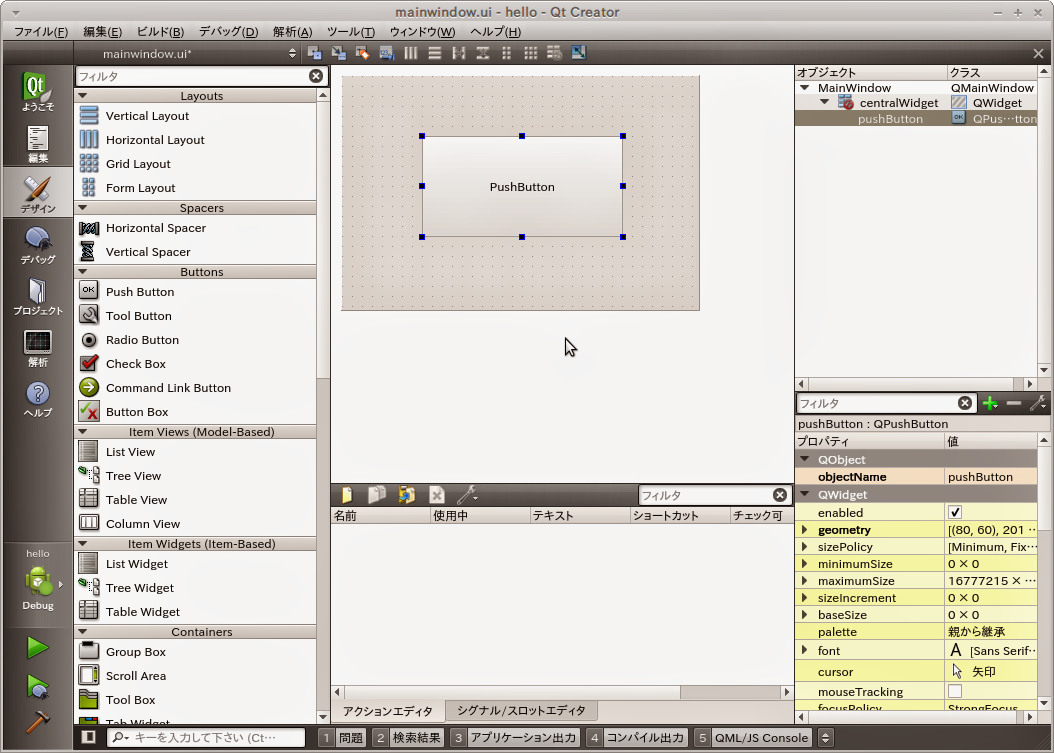Click the green Run button
The image size is (1054, 753).
coord(38,648)
